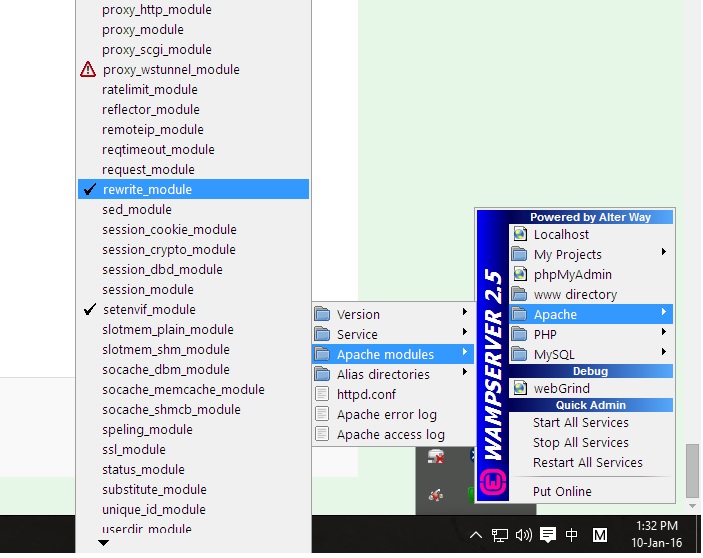The image size is (703, 558).
Task: Click Start All Services
Action: [x=591, y=422]
